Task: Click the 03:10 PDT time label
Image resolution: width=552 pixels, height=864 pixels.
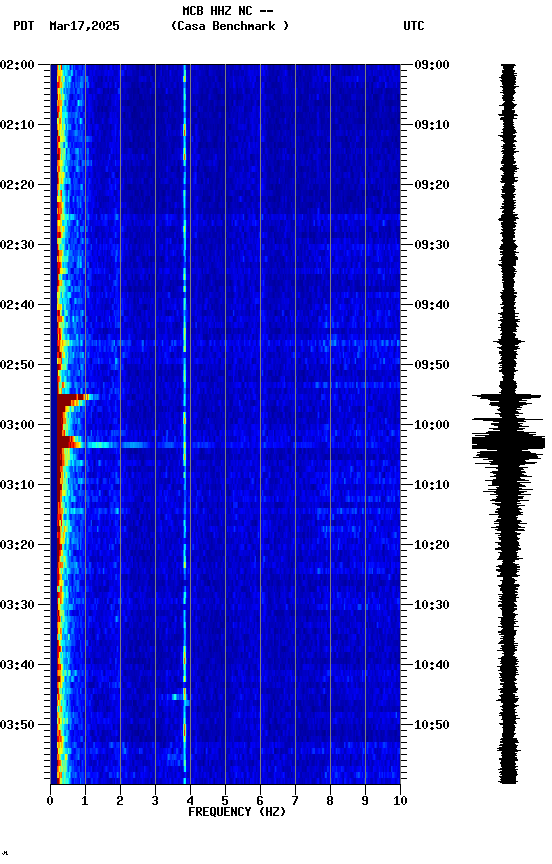Action: pyautogui.click(x=17, y=485)
